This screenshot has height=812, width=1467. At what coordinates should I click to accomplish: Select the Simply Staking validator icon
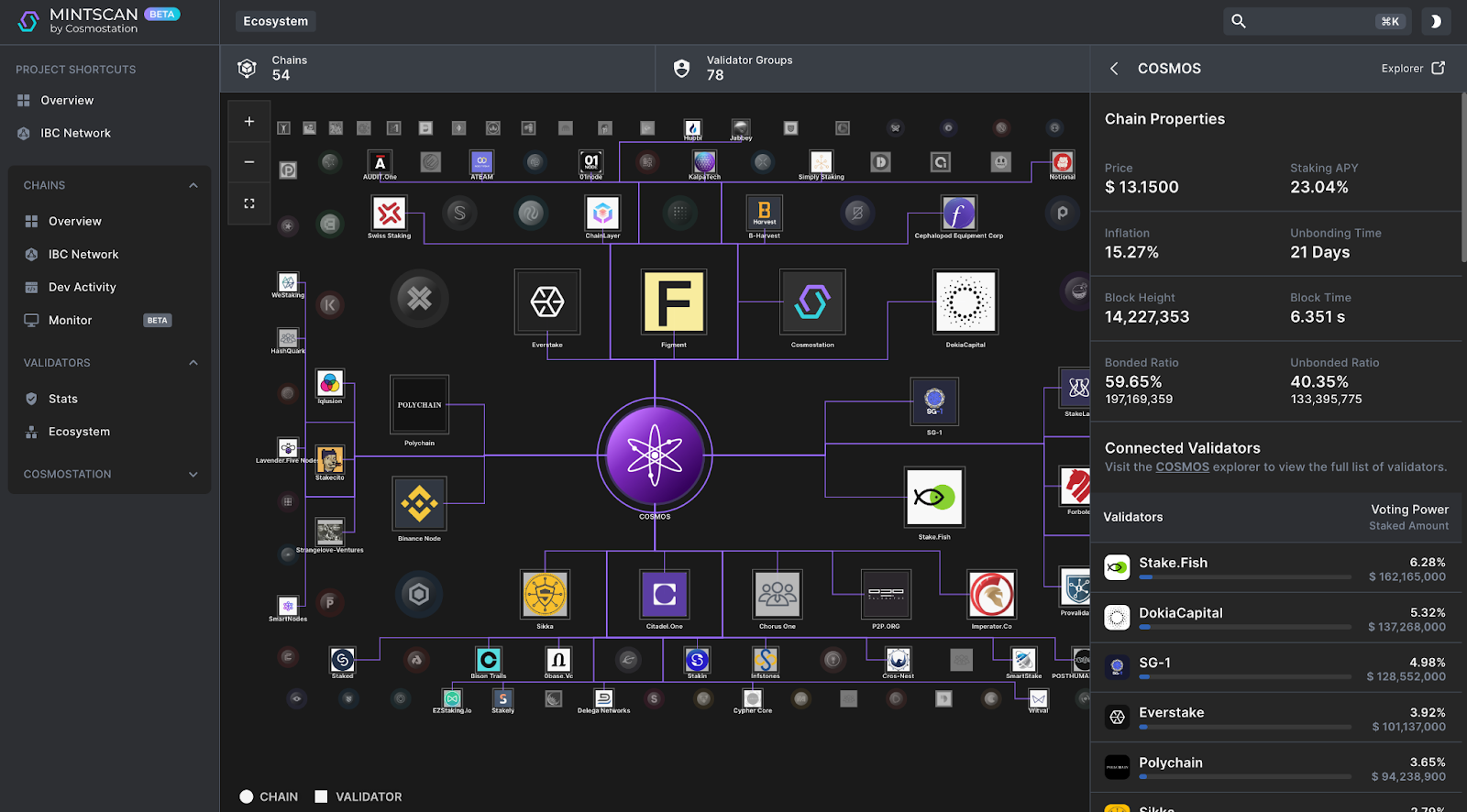(821, 162)
